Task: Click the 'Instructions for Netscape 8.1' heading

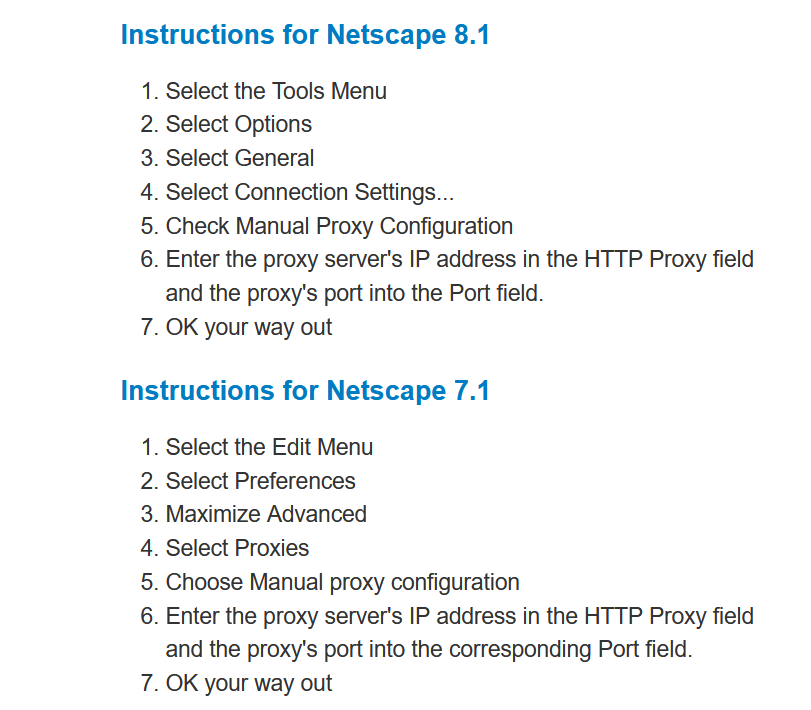Action: (305, 35)
